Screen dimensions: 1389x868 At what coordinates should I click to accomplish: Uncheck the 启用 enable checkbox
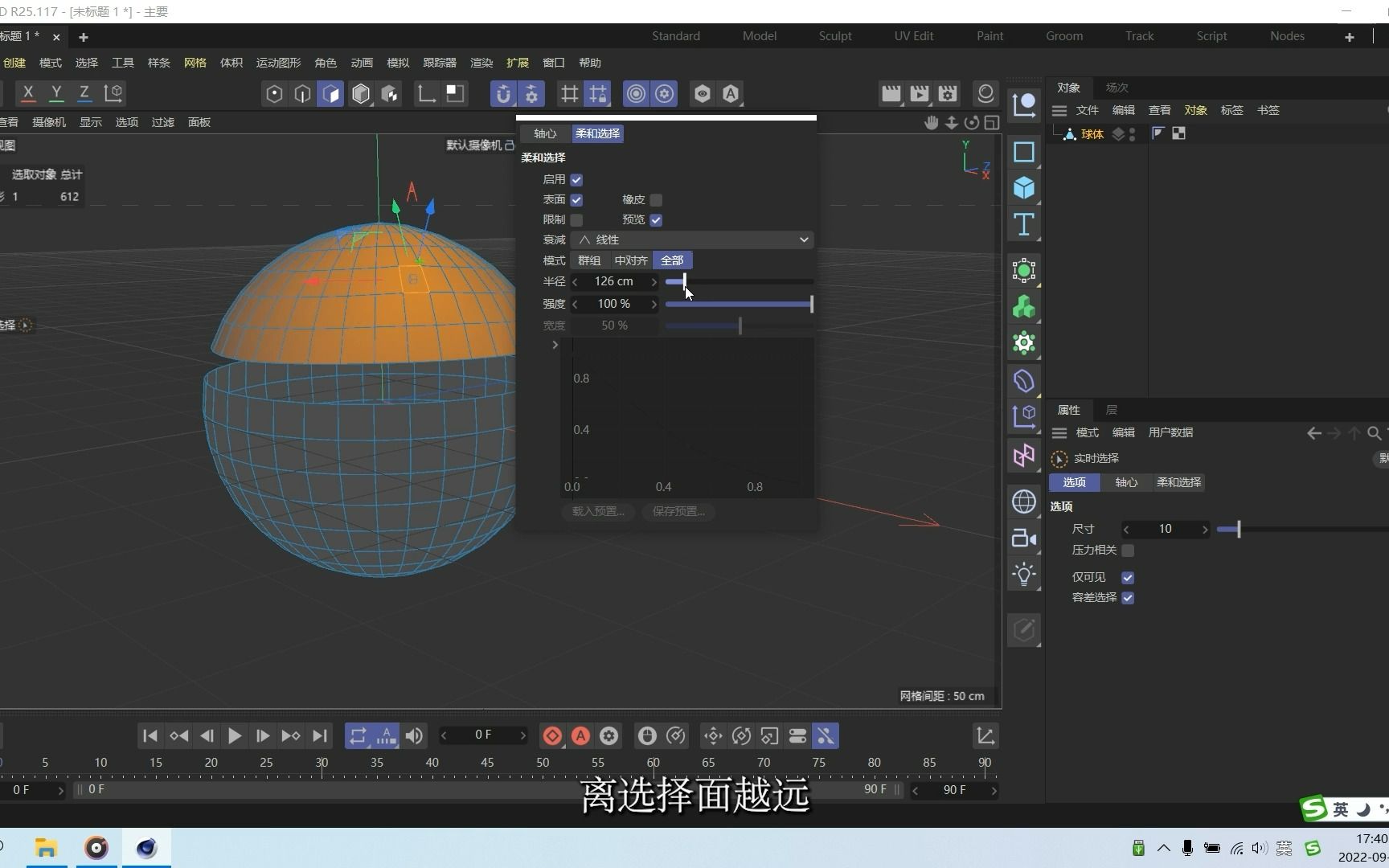(x=576, y=179)
